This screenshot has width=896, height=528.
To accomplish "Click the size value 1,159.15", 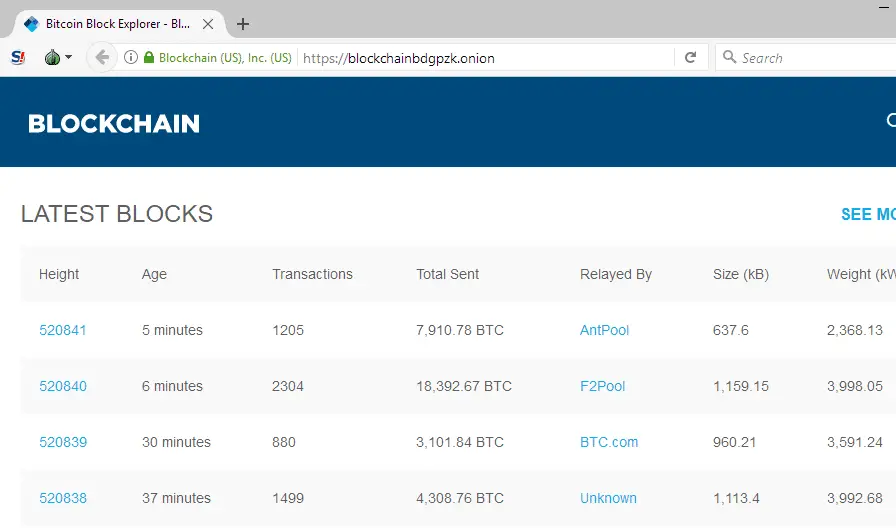I will point(741,386).
